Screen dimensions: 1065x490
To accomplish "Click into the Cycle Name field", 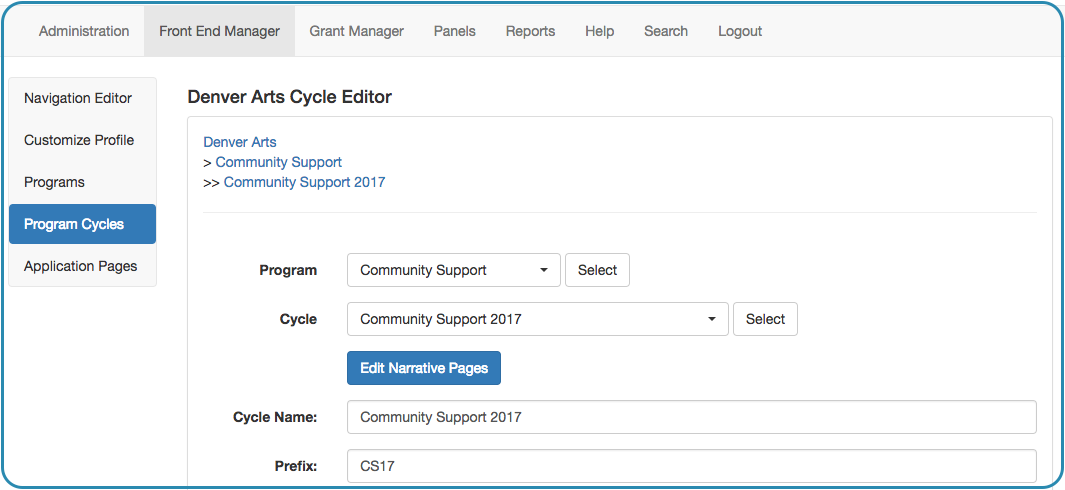I will tap(691, 417).
